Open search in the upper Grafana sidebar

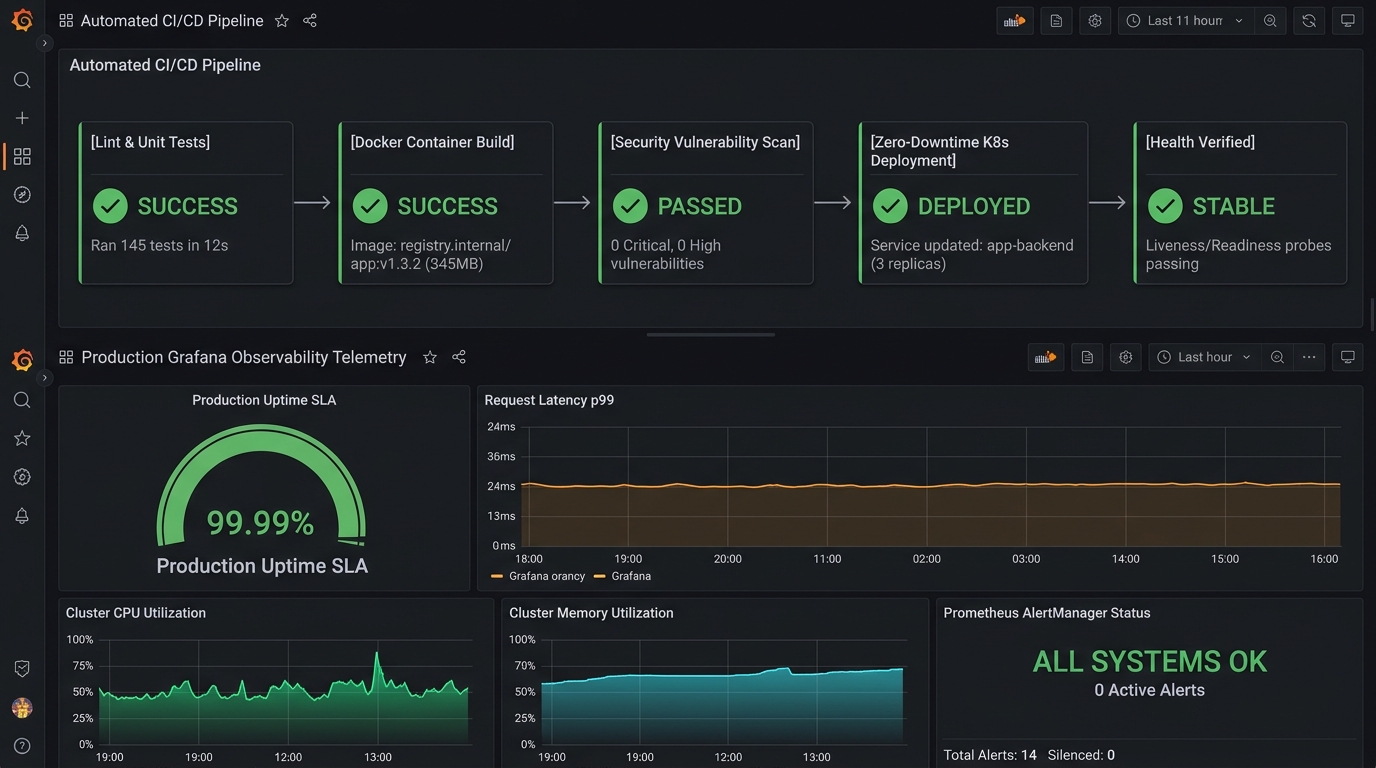coord(22,80)
